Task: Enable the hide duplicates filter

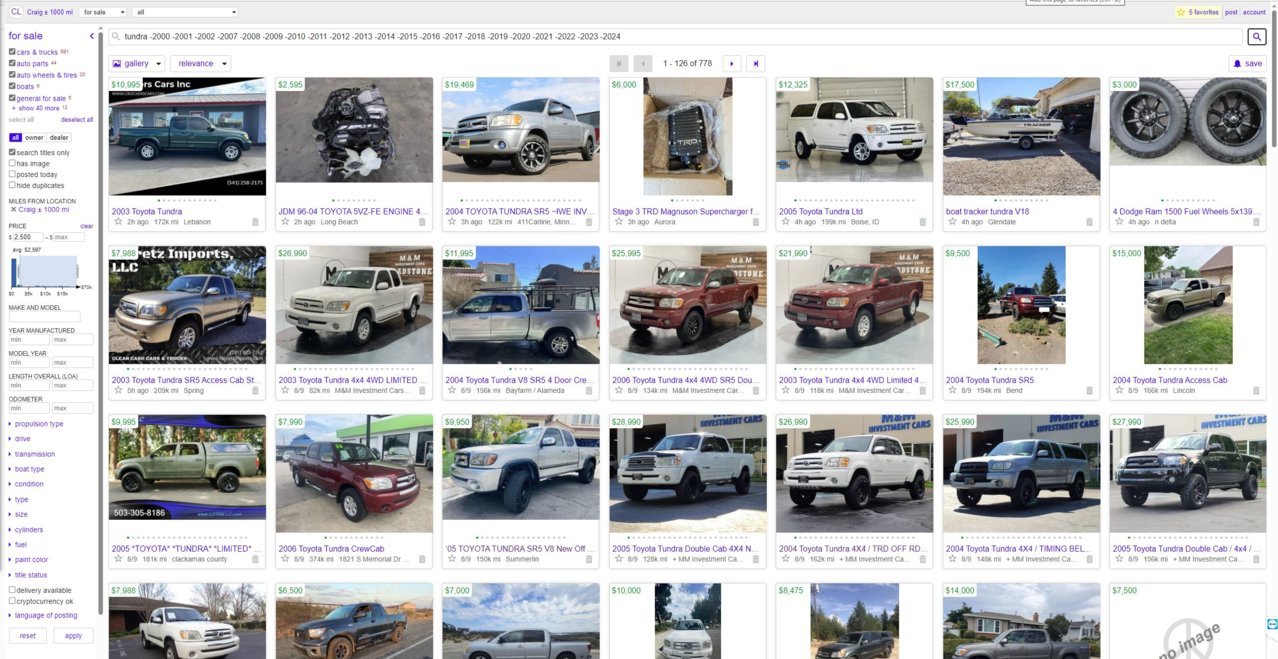Action: coord(12,185)
